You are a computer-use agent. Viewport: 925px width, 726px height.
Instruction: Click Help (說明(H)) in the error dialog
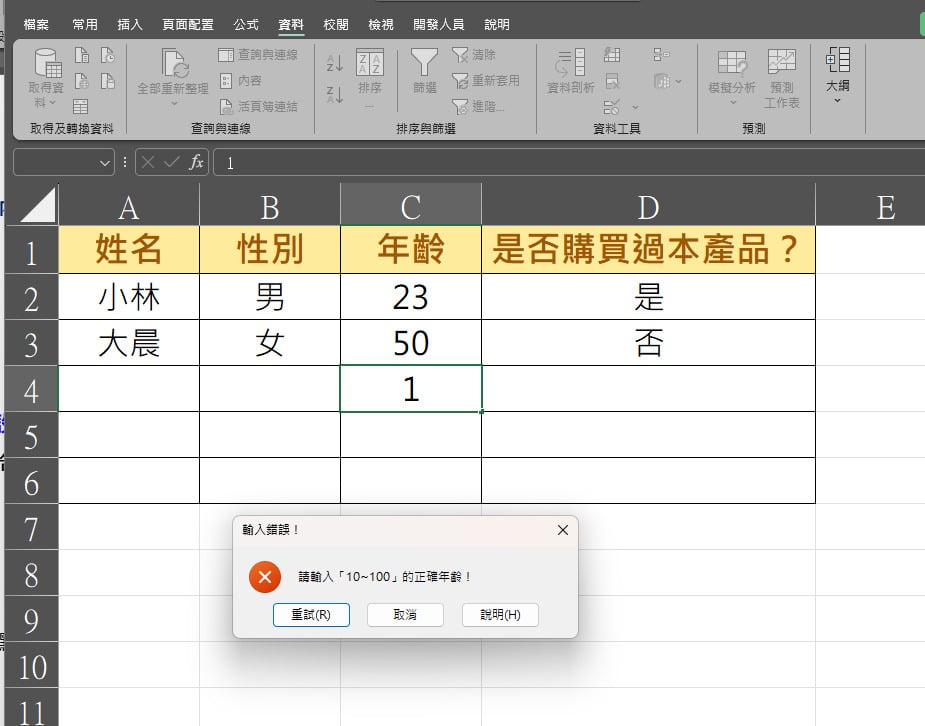pyautogui.click(x=500, y=615)
